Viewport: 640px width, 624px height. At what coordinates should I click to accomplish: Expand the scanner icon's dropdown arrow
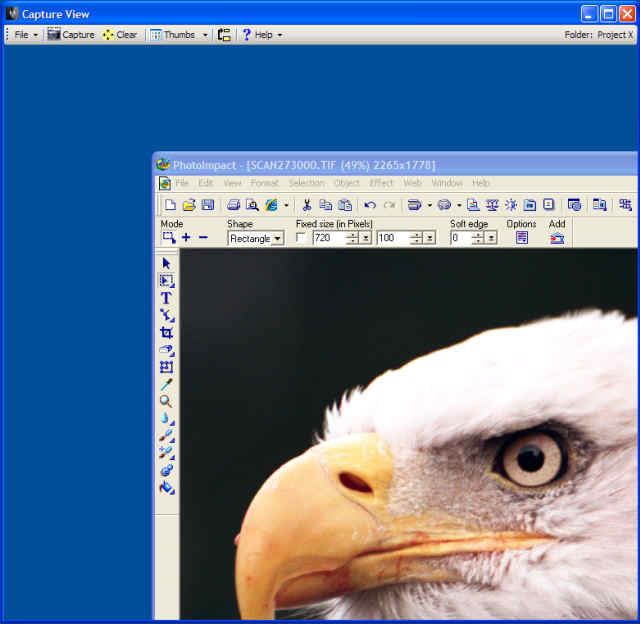point(429,205)
